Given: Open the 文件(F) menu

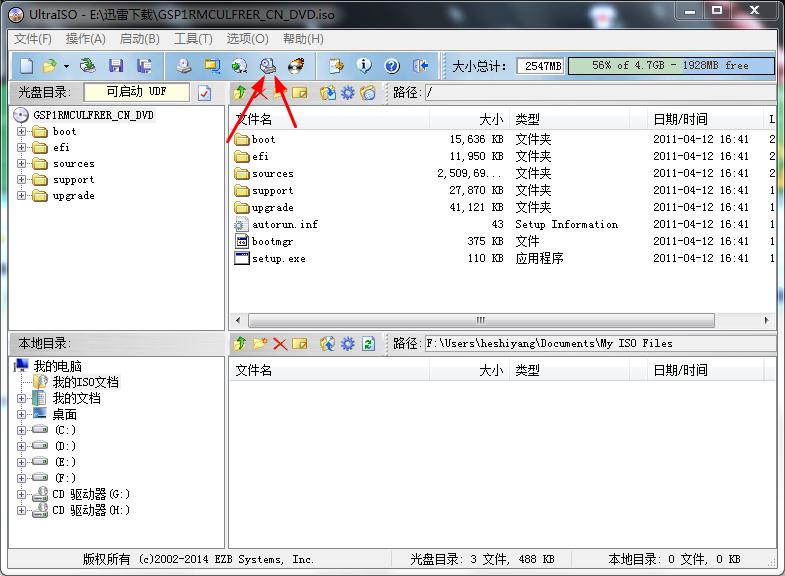Looking at the screenshot, I should coord(33,39).
